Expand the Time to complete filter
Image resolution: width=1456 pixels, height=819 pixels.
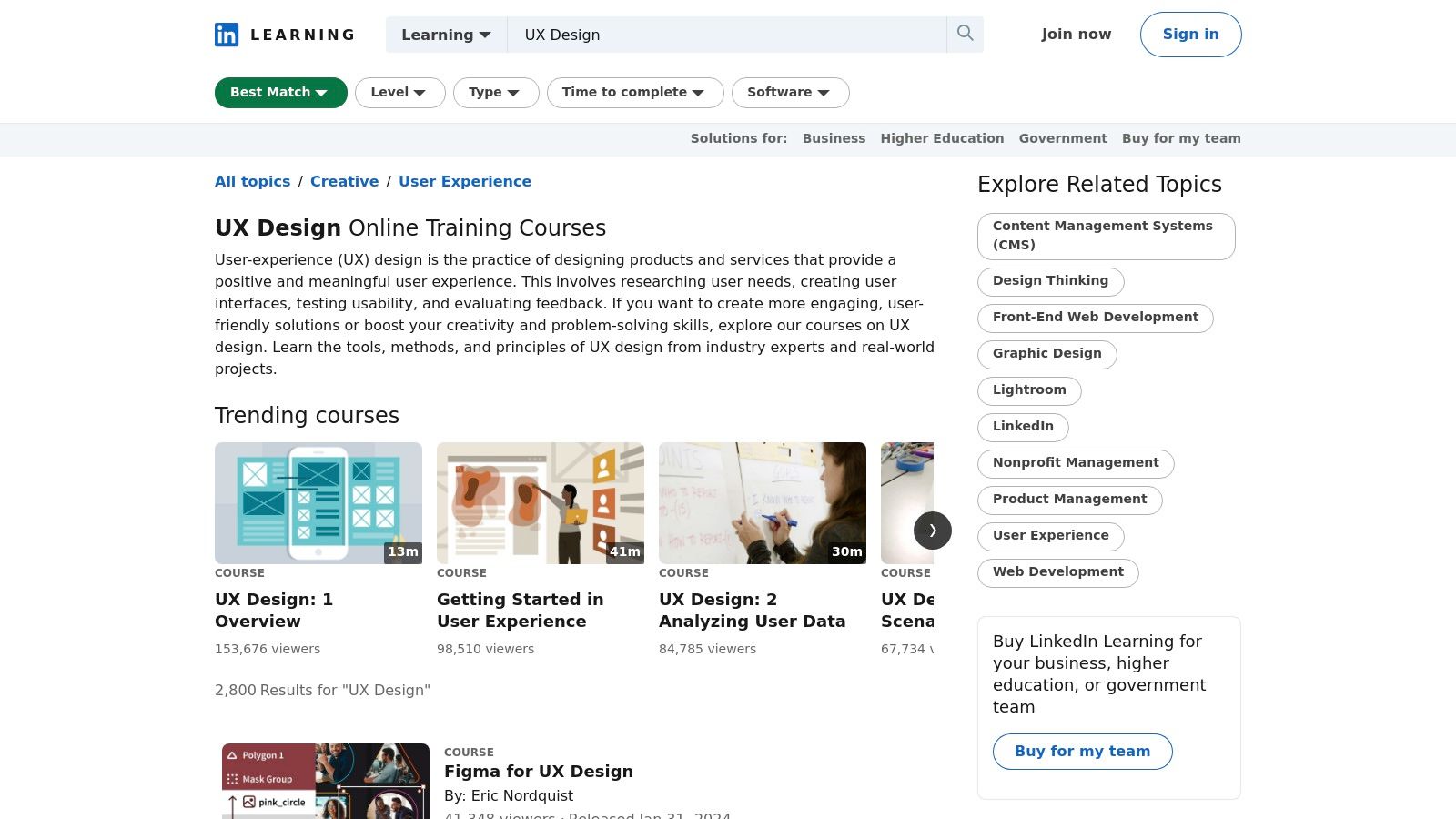pos(634,93)
